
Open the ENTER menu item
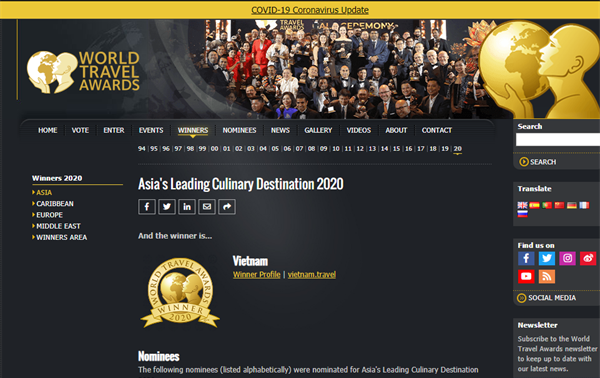tap(114, 130)
